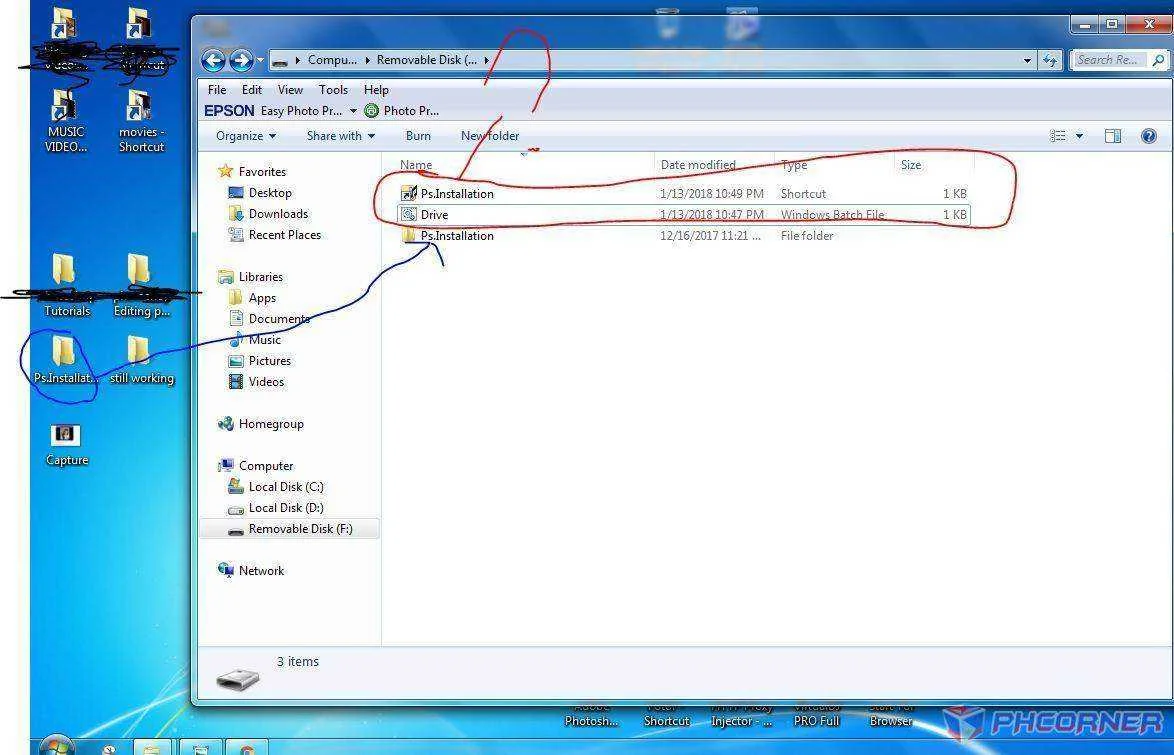Open the Apps library
This screenshot has height=755, width=1174.
tap(262, 298)
